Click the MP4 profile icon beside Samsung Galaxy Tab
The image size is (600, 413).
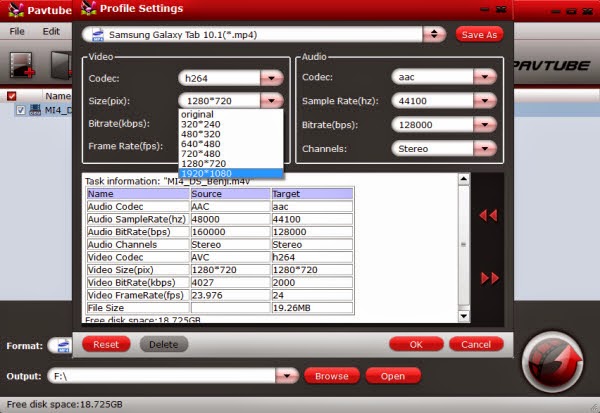pos(98,35)
